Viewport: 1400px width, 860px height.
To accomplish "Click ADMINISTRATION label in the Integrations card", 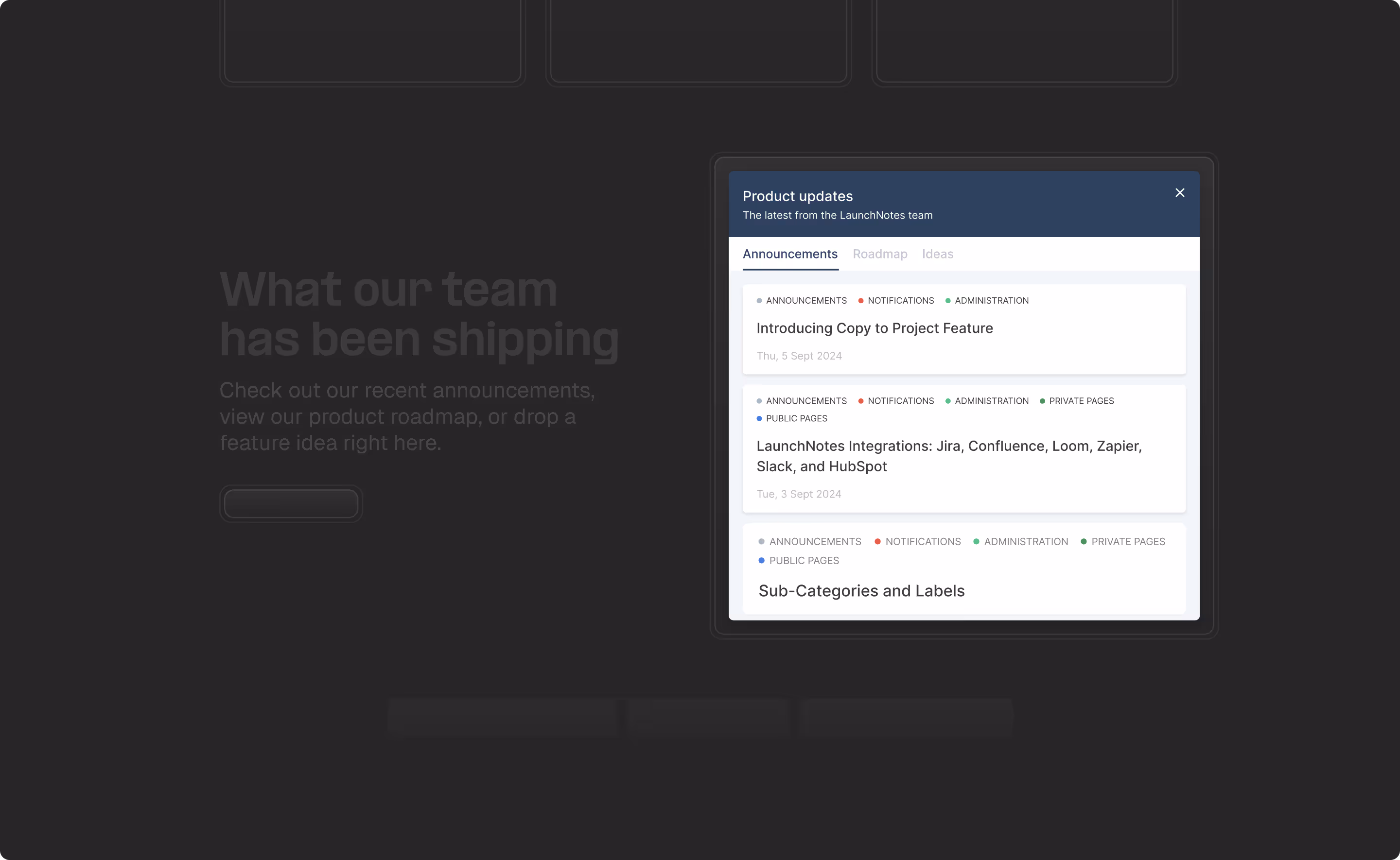I will click(992, 401).
